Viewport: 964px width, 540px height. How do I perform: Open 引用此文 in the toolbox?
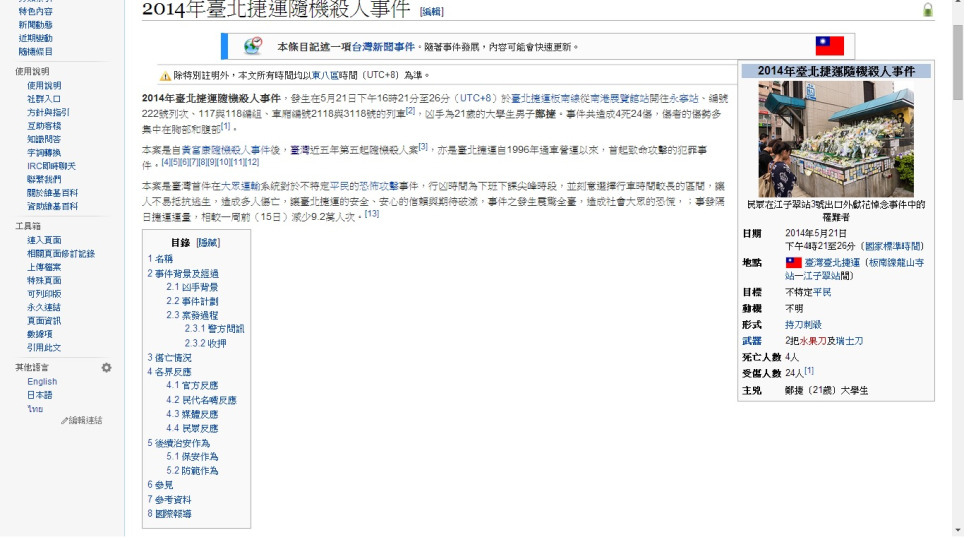[44, 348]
